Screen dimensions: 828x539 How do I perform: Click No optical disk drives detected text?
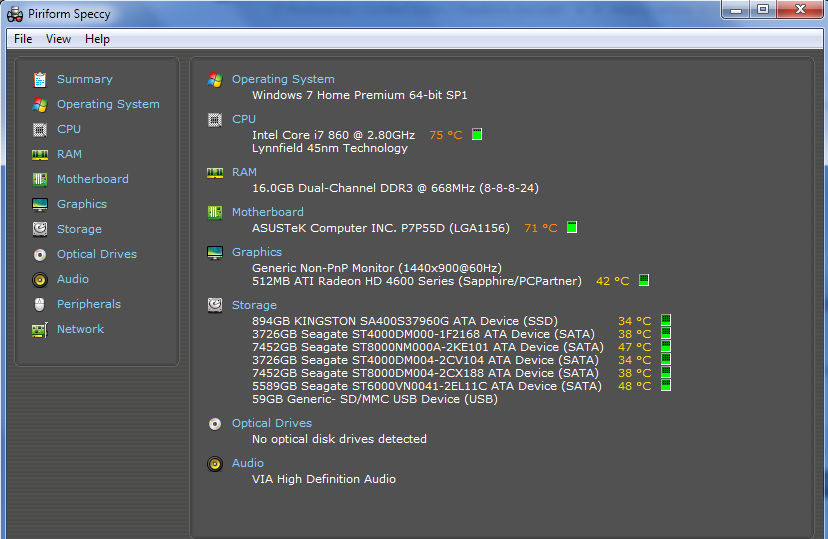tap(339, 439)
